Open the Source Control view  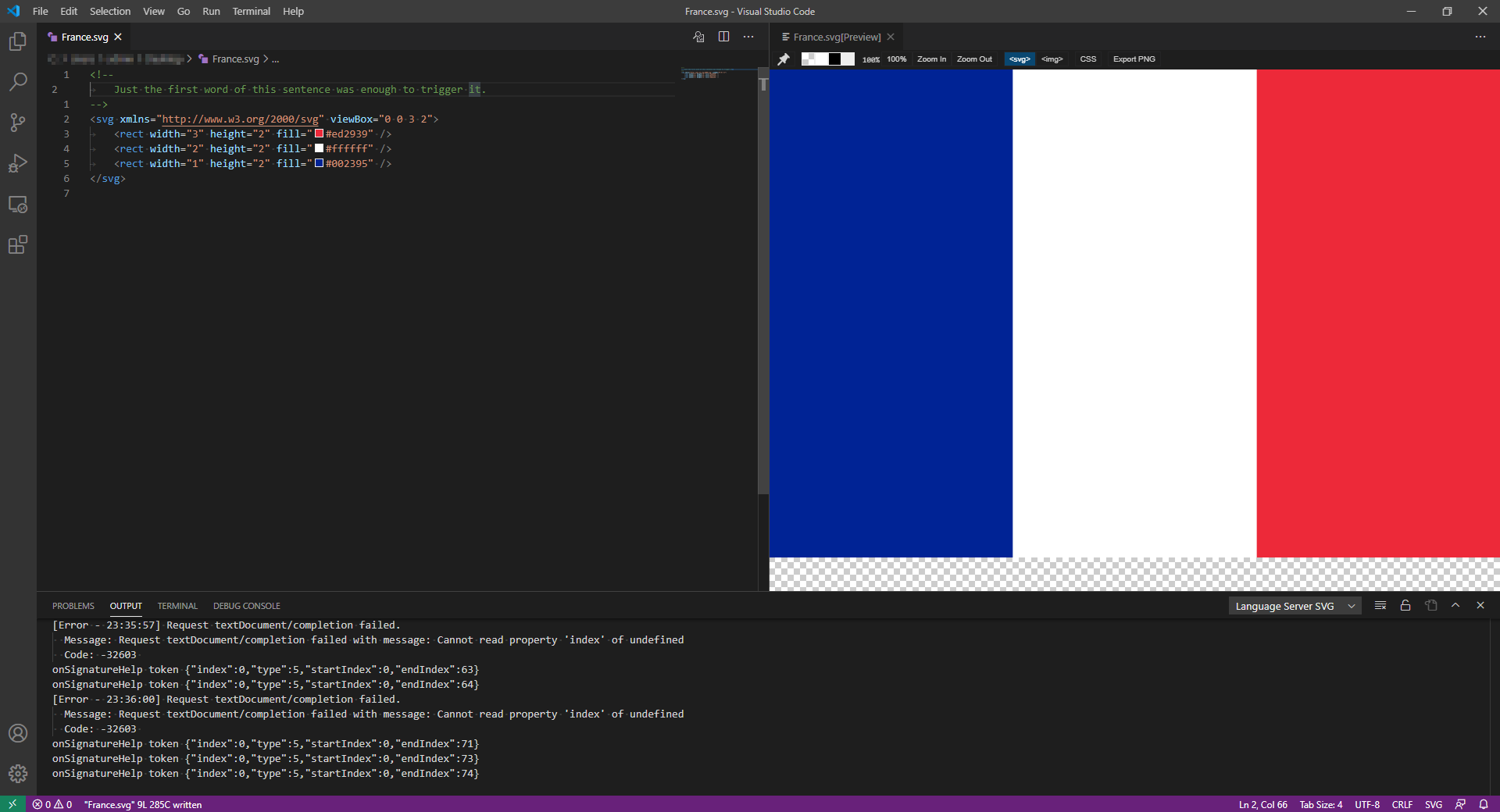coord(18,123)
